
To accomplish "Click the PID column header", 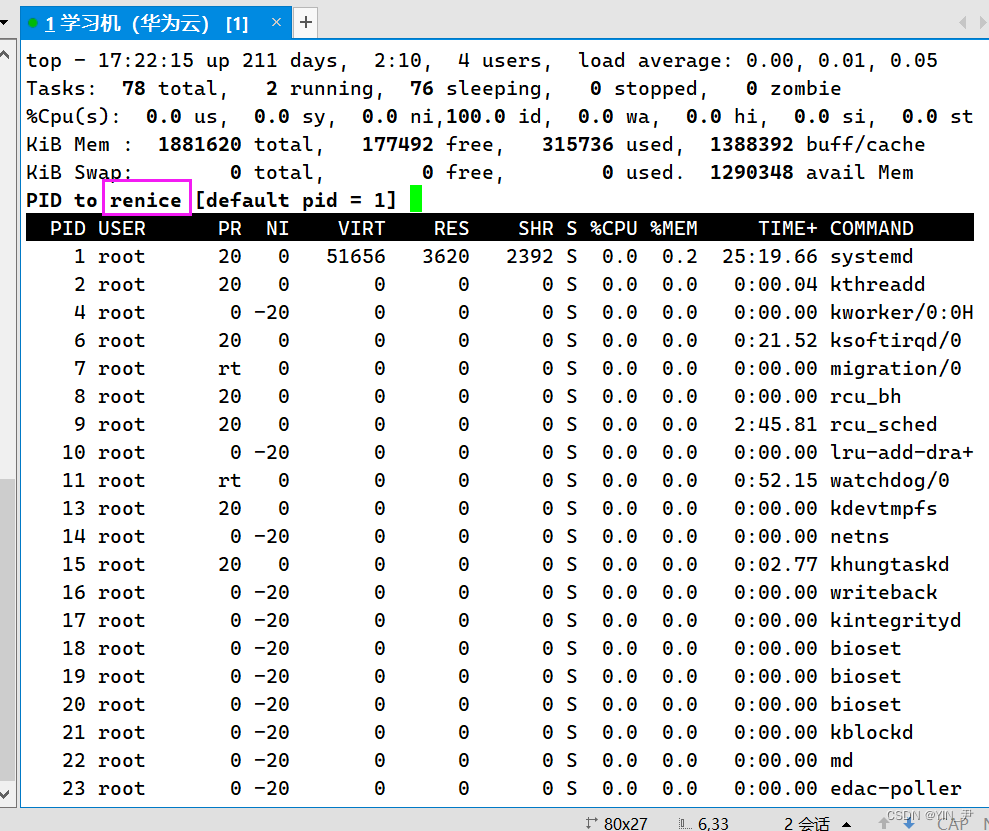I will (67, 228).
